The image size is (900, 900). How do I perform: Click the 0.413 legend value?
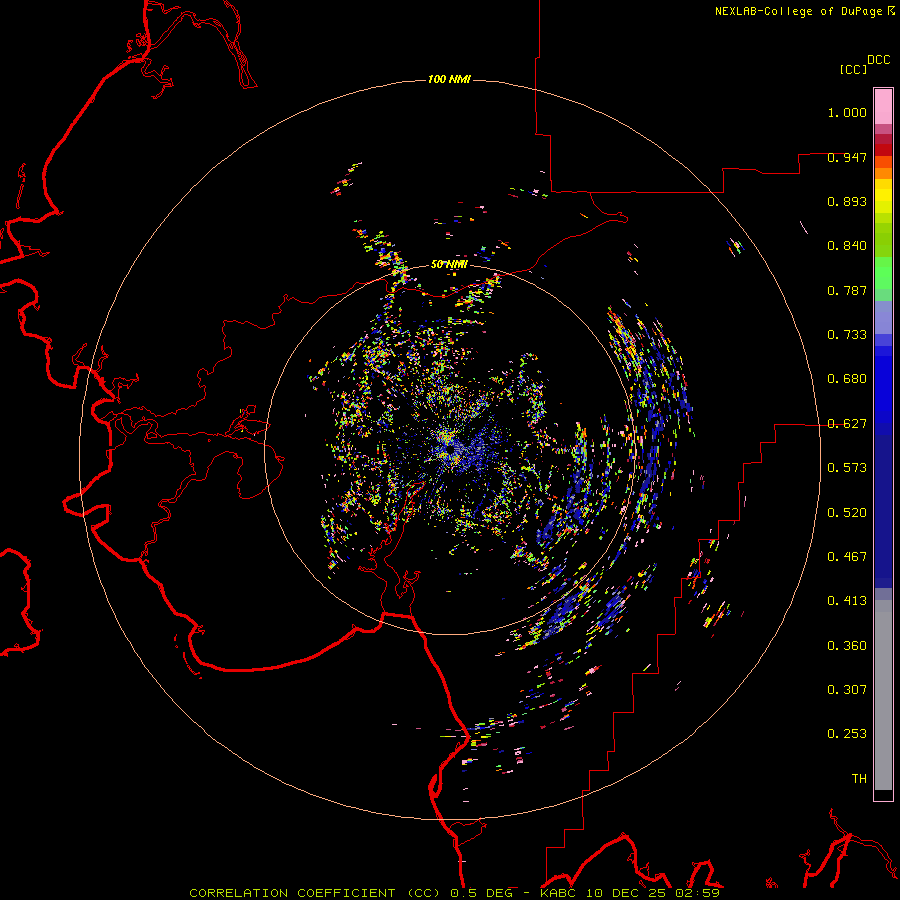(x=847, y=601)
